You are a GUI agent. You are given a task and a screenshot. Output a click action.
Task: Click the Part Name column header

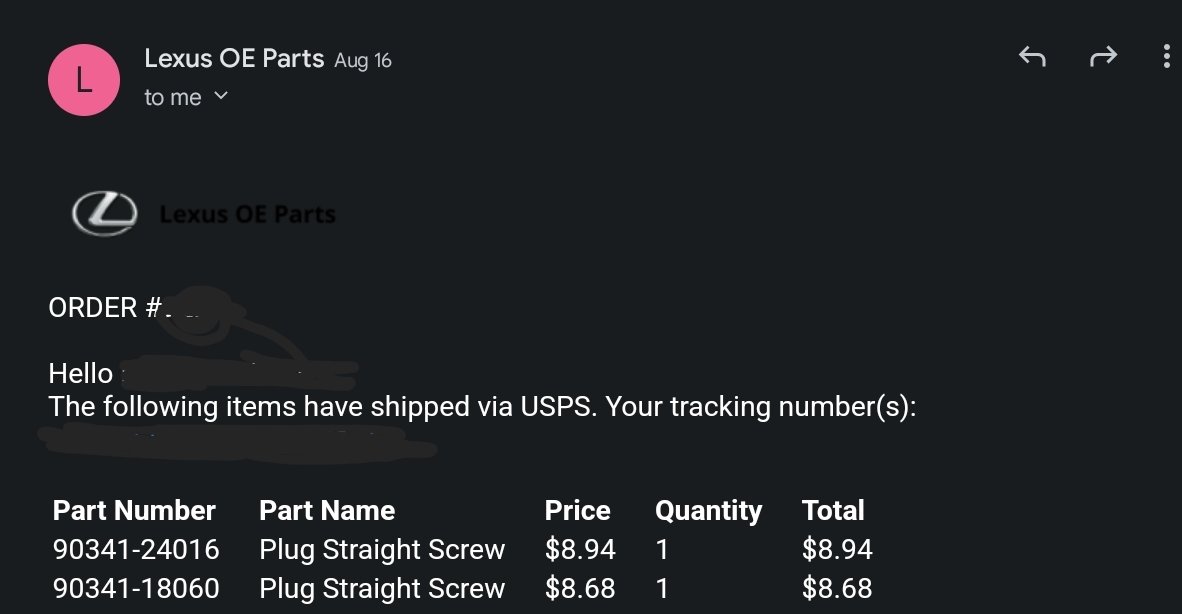point(327,510)
